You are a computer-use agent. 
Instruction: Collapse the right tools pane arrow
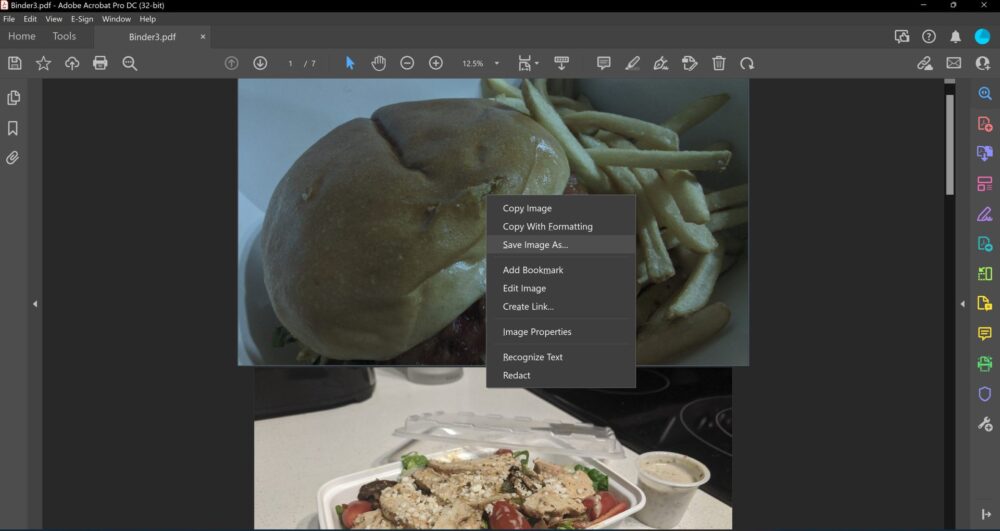(962, 304)
